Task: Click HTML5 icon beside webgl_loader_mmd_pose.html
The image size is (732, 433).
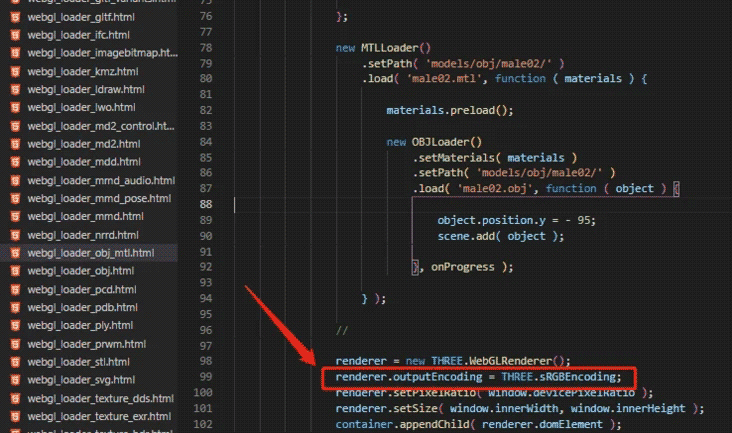Action: pos(15,198)
